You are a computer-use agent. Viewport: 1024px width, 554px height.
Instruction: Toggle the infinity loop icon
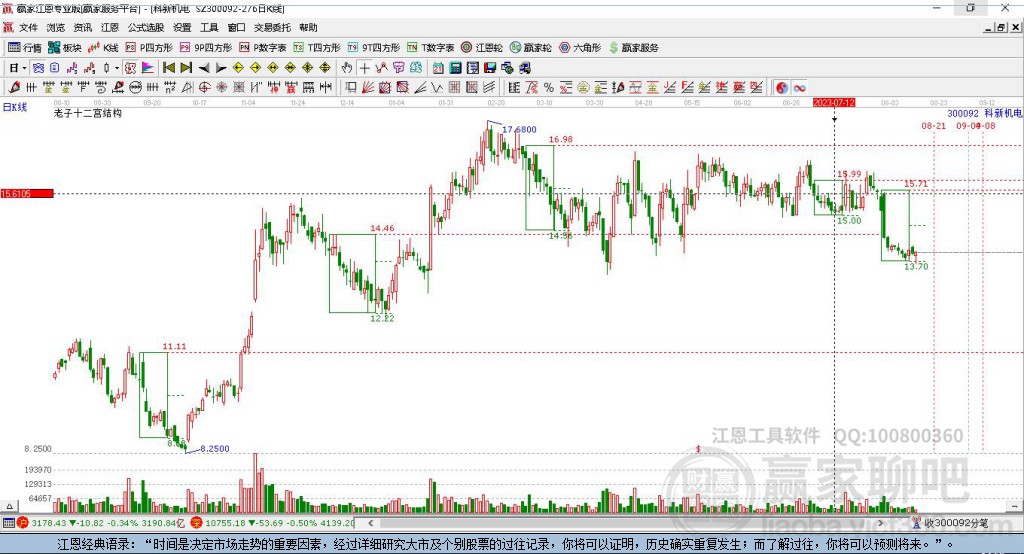click(799, 88)
